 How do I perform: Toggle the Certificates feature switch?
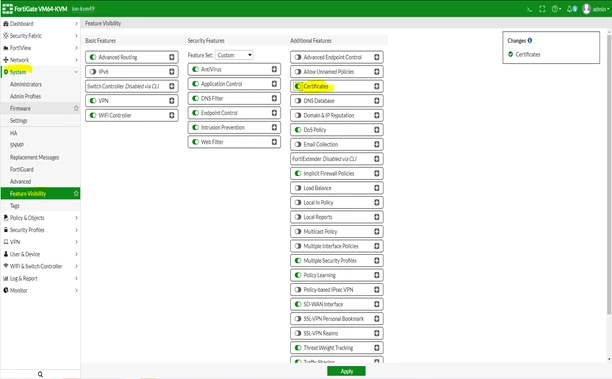pyautogui.click(x=298, y=86)
